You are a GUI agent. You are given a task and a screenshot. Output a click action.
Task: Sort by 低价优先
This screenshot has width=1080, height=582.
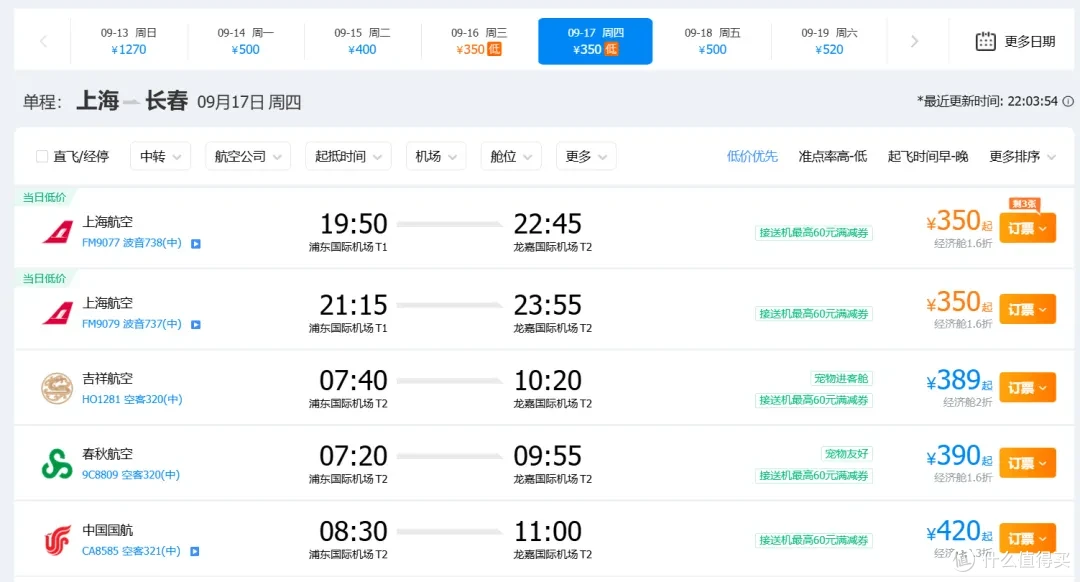(752, 156)
